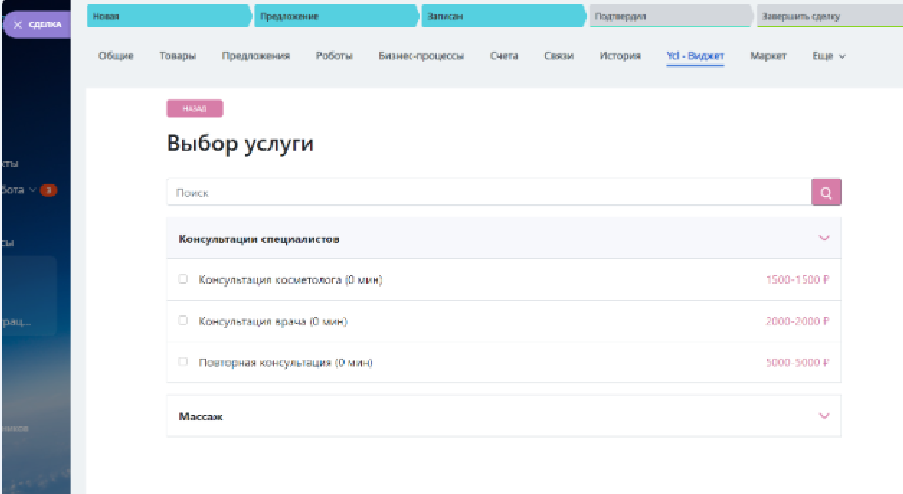Click the Поиск search input field

tap(488, 192)
